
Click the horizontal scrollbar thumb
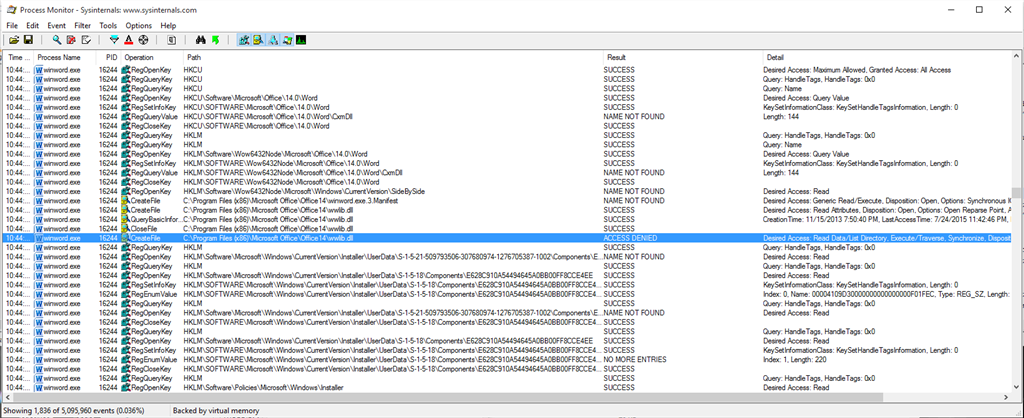447,397
